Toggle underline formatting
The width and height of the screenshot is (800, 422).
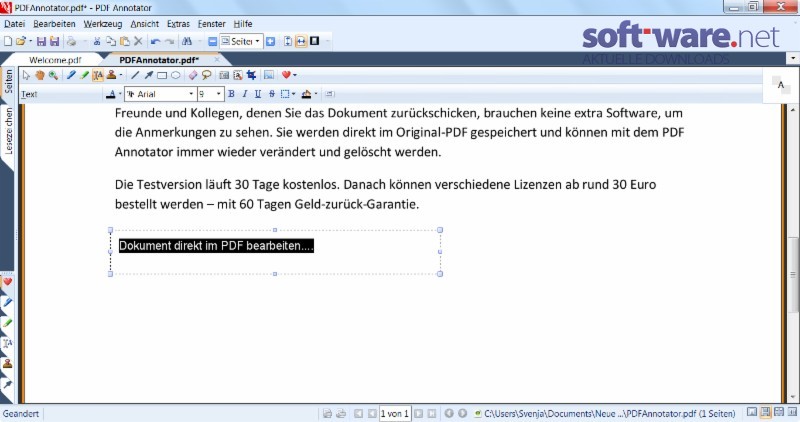(x=258, y=94)
